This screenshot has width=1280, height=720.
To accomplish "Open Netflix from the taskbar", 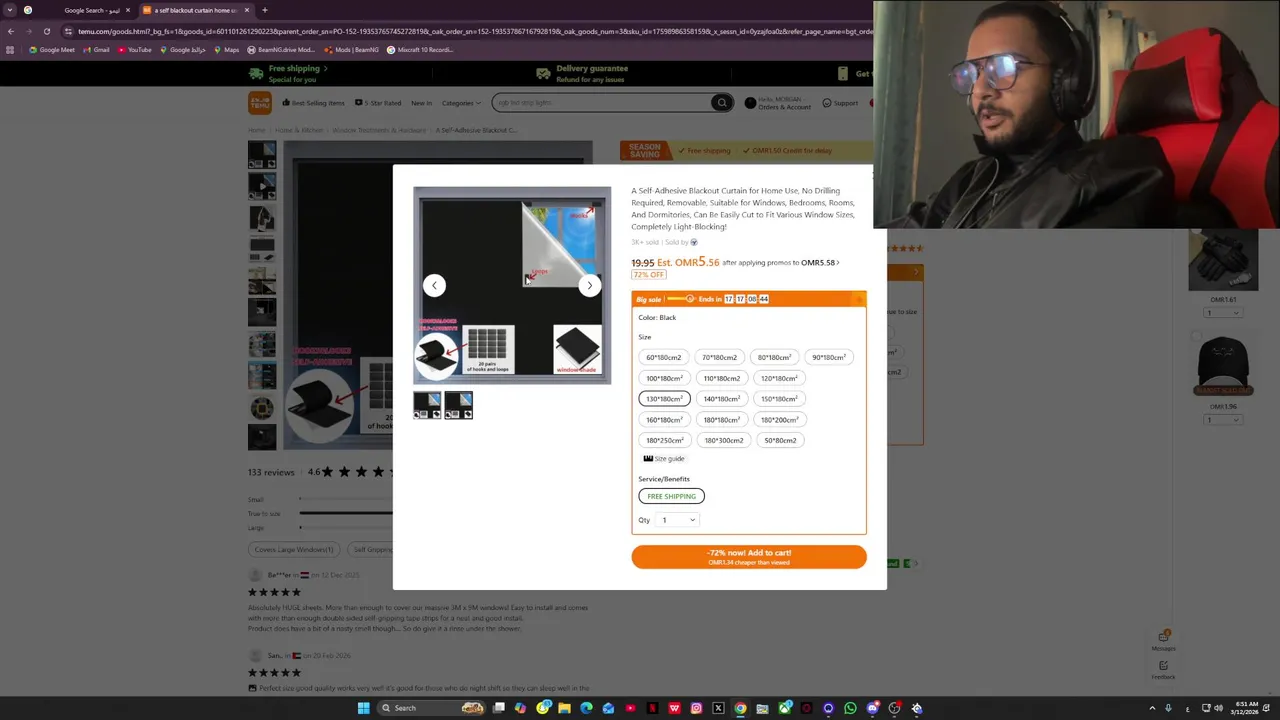I will click(x=652, y=708).
